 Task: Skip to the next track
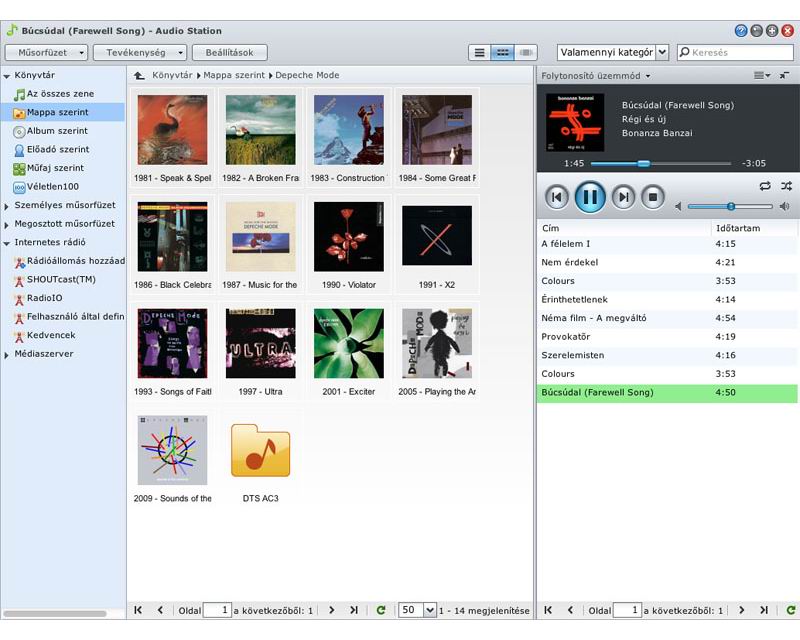click(x=623, y=197)
